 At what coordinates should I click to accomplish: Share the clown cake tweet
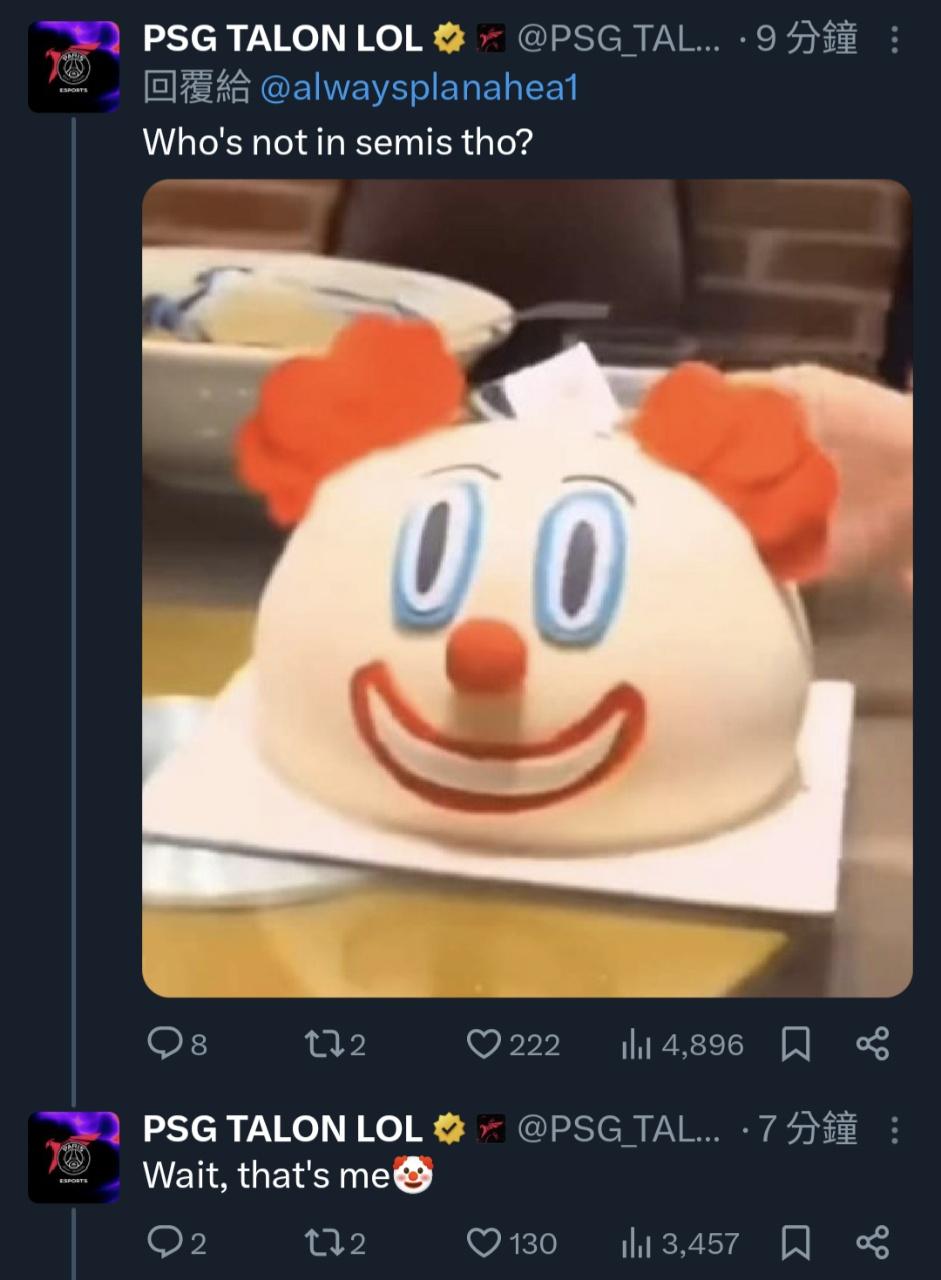[x=872, y=1045]
